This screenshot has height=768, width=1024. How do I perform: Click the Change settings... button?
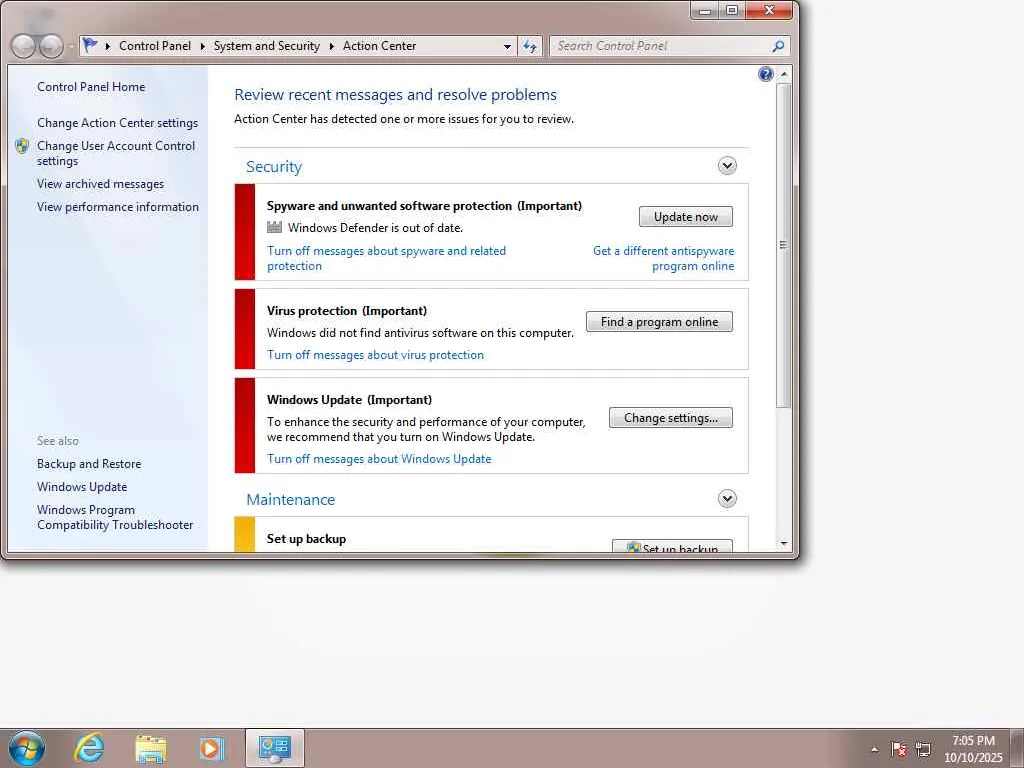click(671, 418)
